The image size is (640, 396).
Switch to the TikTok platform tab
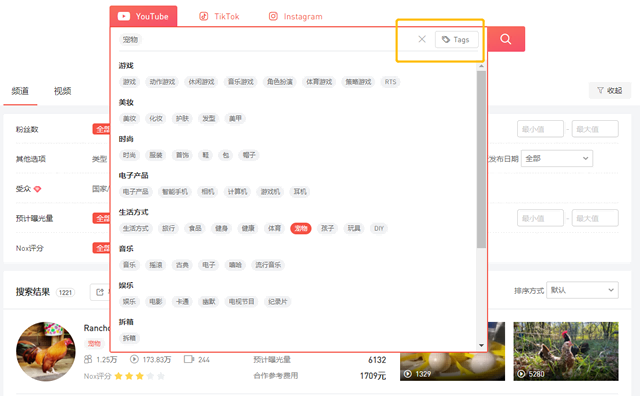219,16
